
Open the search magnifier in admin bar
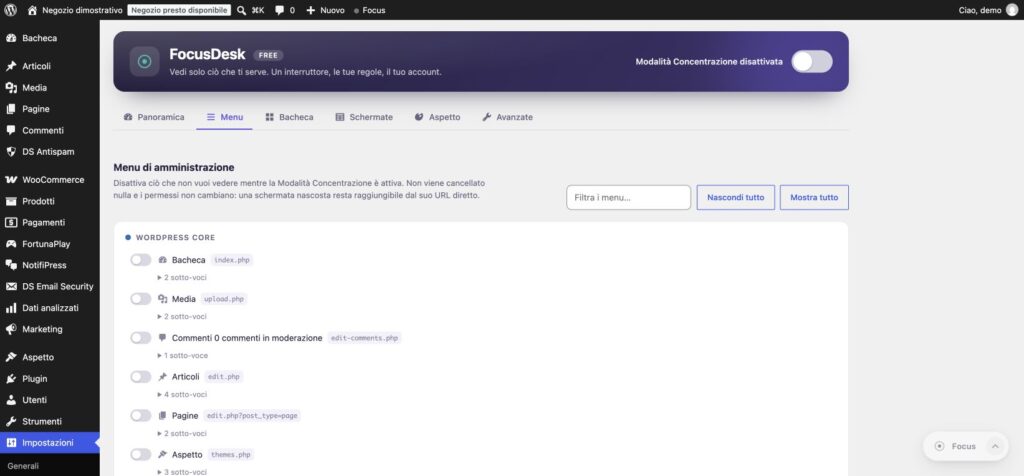[242, 10]
